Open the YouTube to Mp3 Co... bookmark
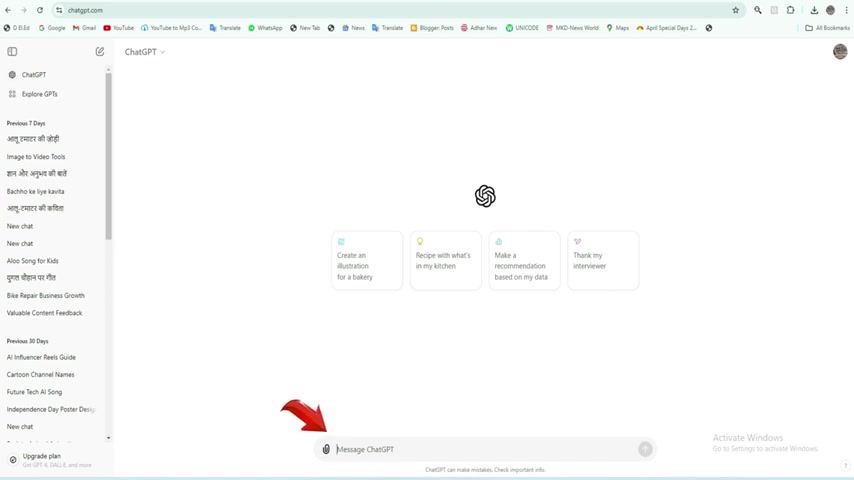Viewport: 854px width, 480px height. point(172,28)
